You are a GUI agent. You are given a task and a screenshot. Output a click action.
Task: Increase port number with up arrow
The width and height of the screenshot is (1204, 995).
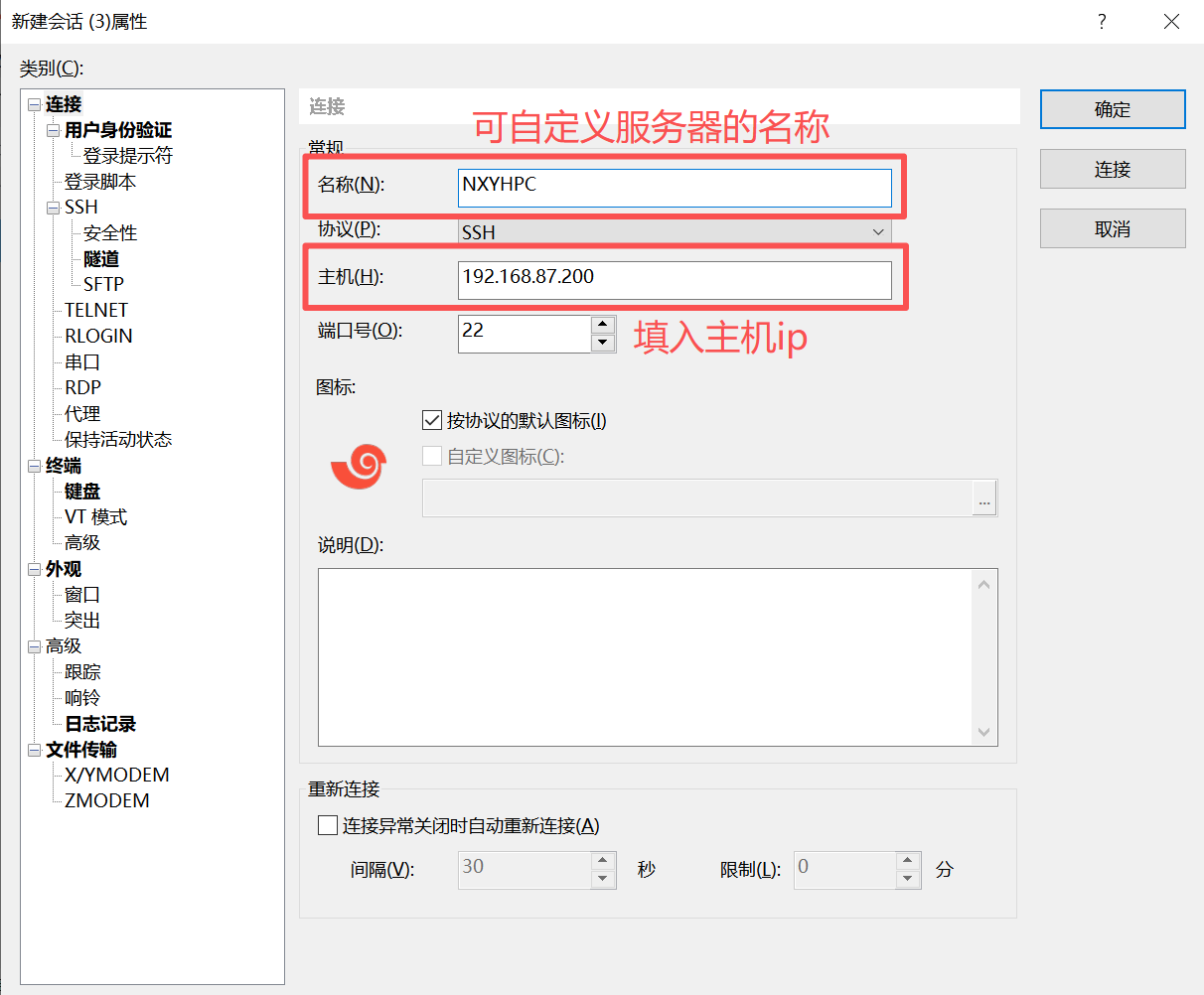click(x=603, y=326)
